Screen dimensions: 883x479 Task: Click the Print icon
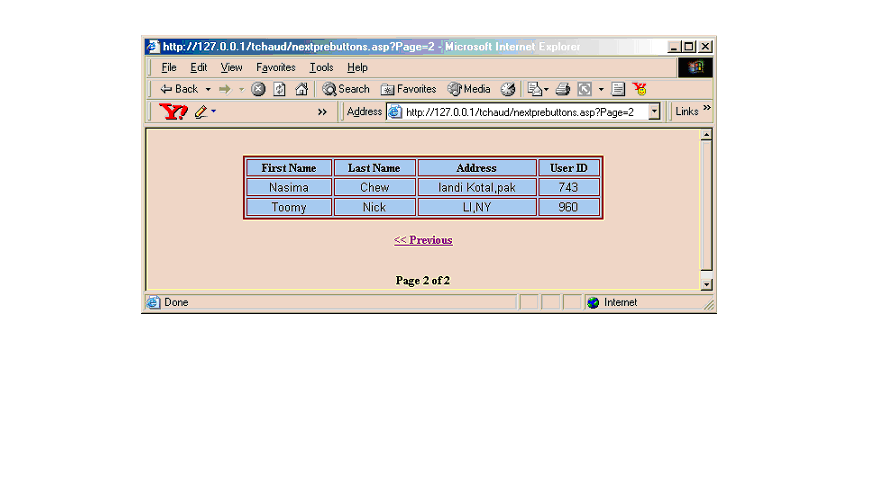pos(563,89)
